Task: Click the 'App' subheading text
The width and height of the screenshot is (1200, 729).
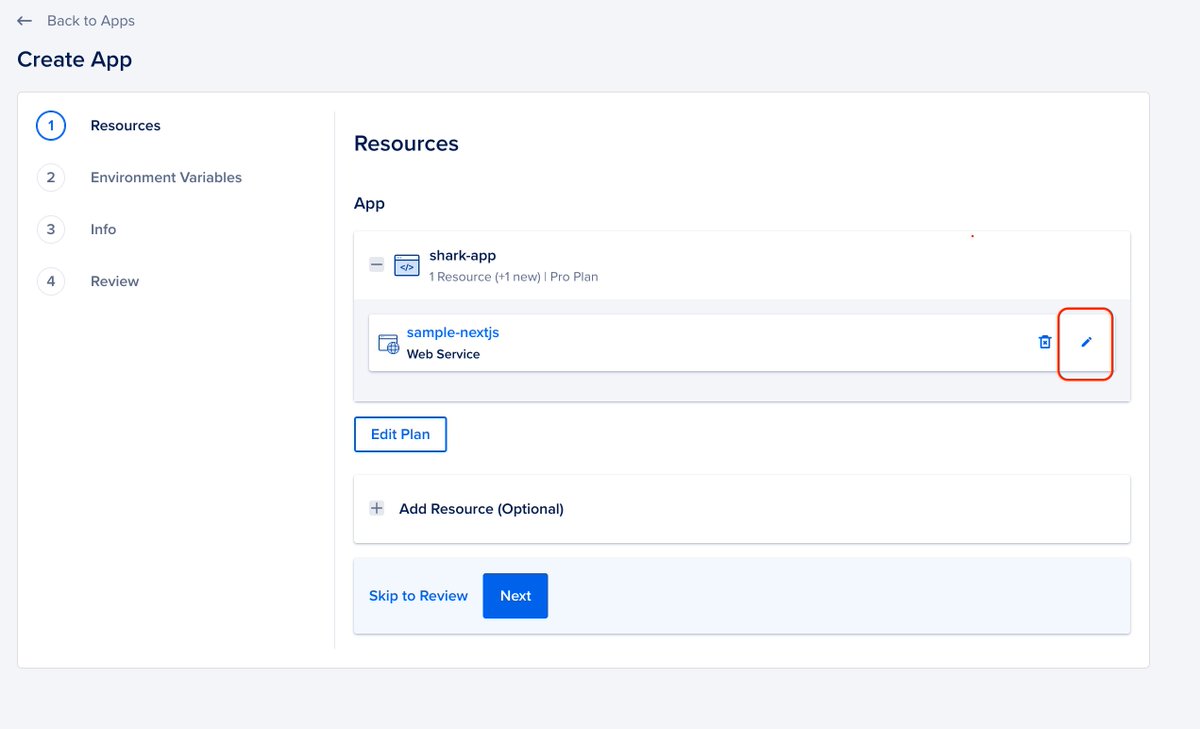Action: pyautogui.click(x=369, y=204)
